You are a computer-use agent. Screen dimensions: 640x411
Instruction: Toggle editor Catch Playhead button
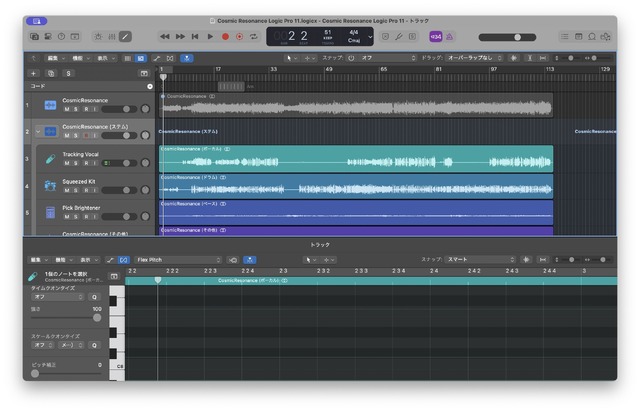pyautogui.click(x=249, y=260)
